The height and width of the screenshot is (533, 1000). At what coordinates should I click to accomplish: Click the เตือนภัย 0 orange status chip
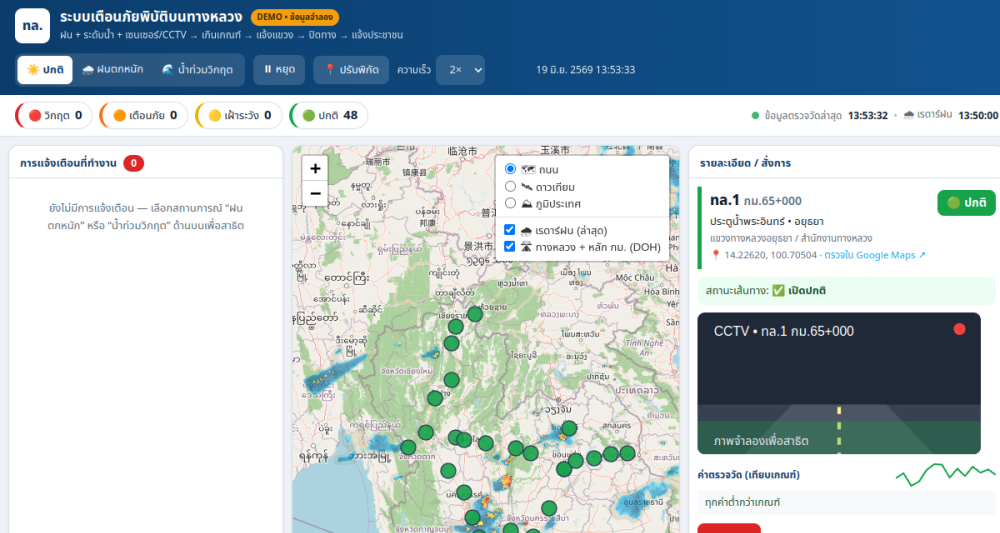144,115
